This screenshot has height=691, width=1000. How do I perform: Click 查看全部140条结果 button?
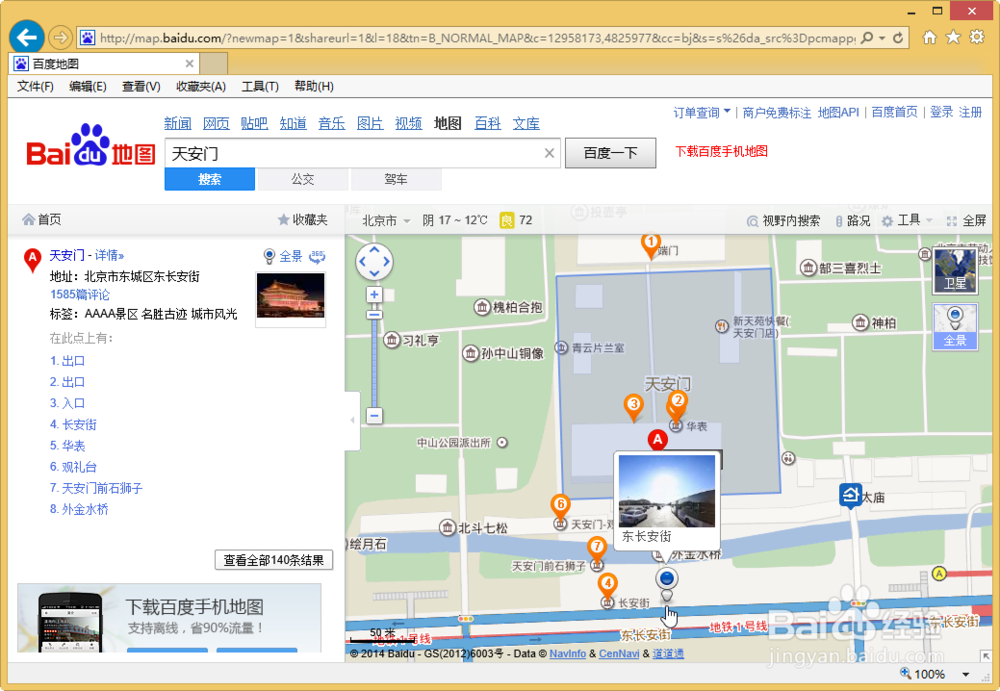coord(274,560)
